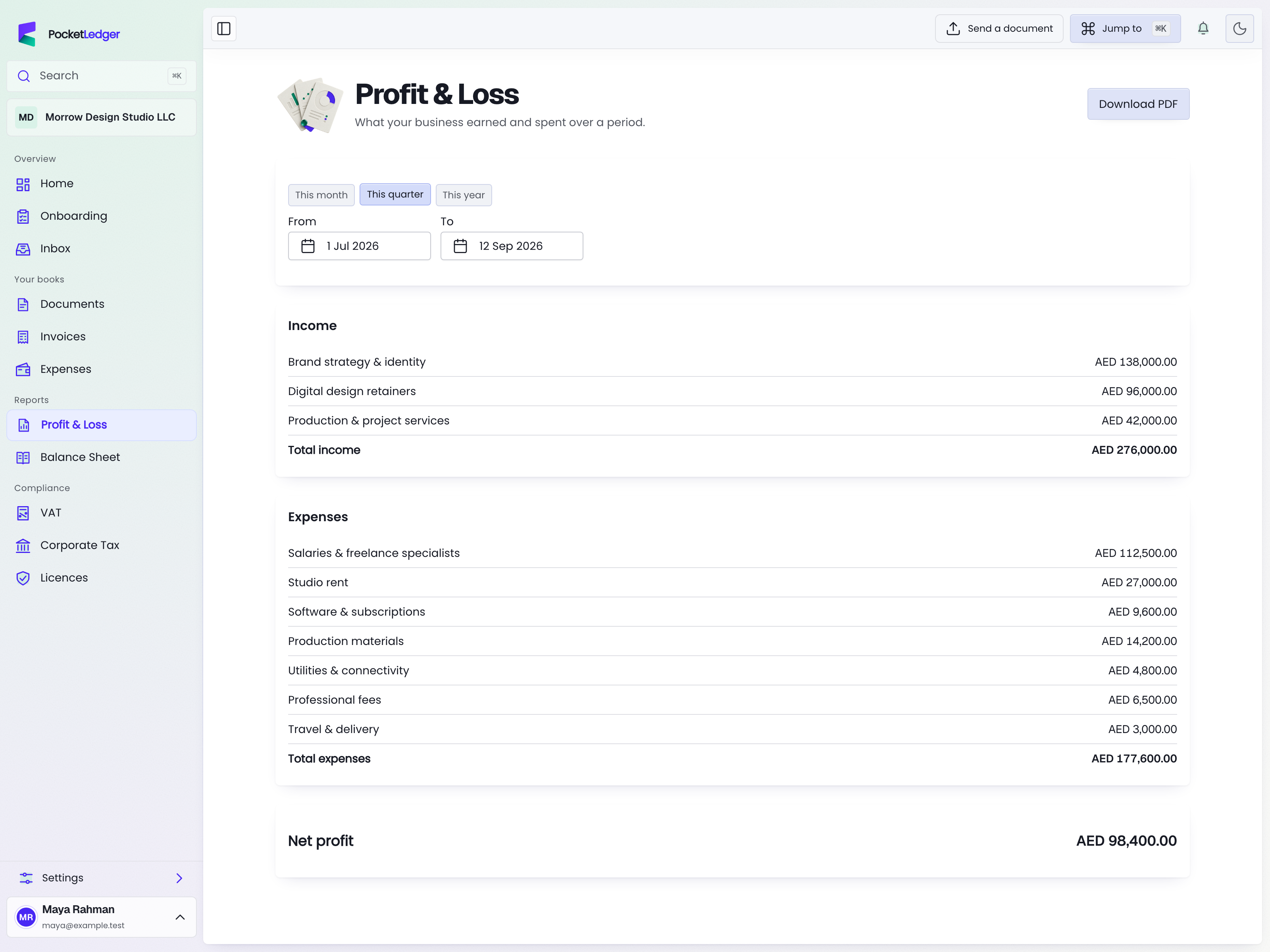The height and width of the screenshot is (952, 1270).
Task: Click Professional fees row
Action: point(733,700)
